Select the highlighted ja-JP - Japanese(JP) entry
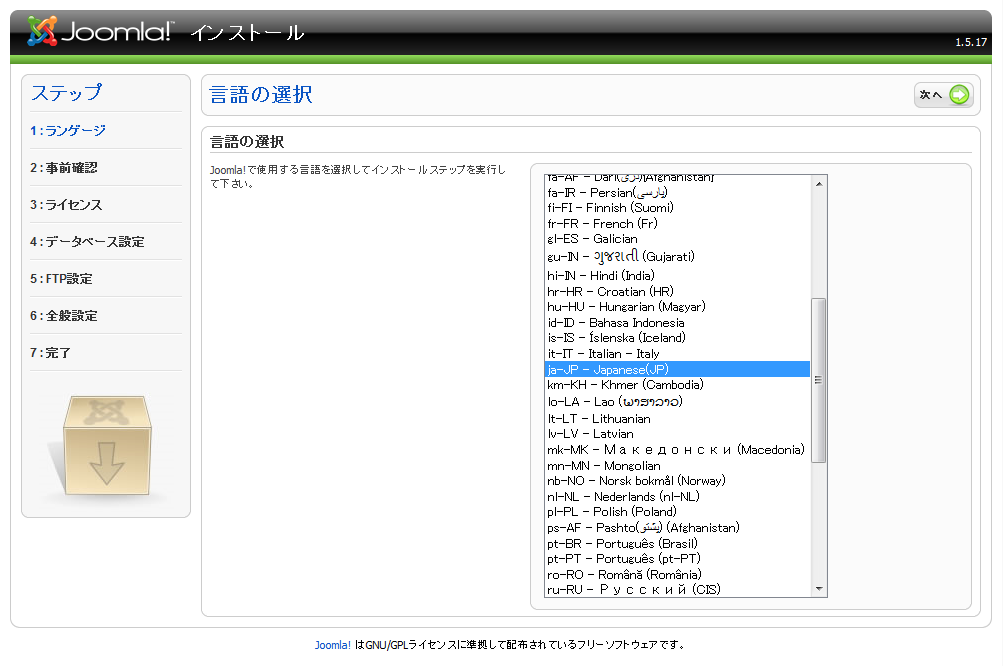The width and height of the screenshot is (1003, 666). tap(677, 369)
